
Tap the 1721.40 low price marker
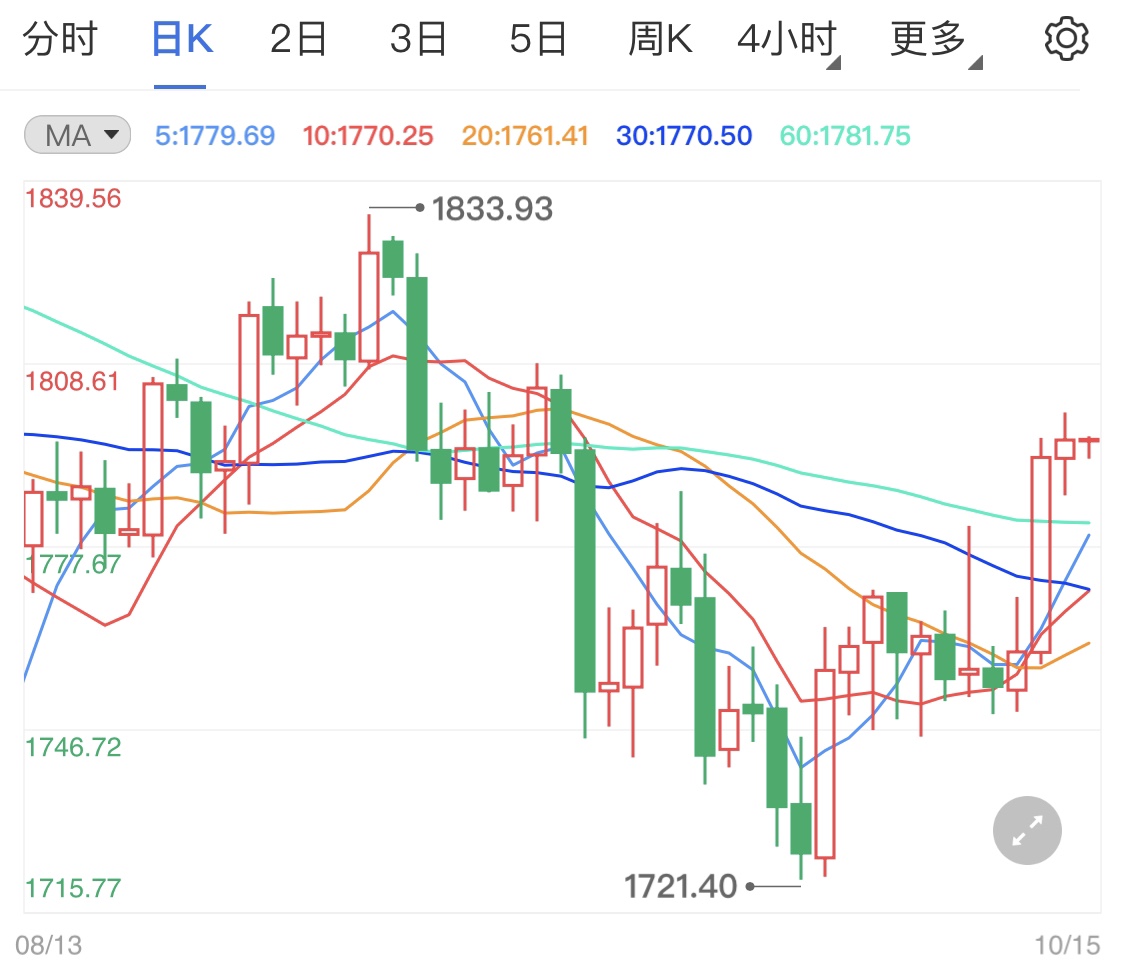coord(682,886)
